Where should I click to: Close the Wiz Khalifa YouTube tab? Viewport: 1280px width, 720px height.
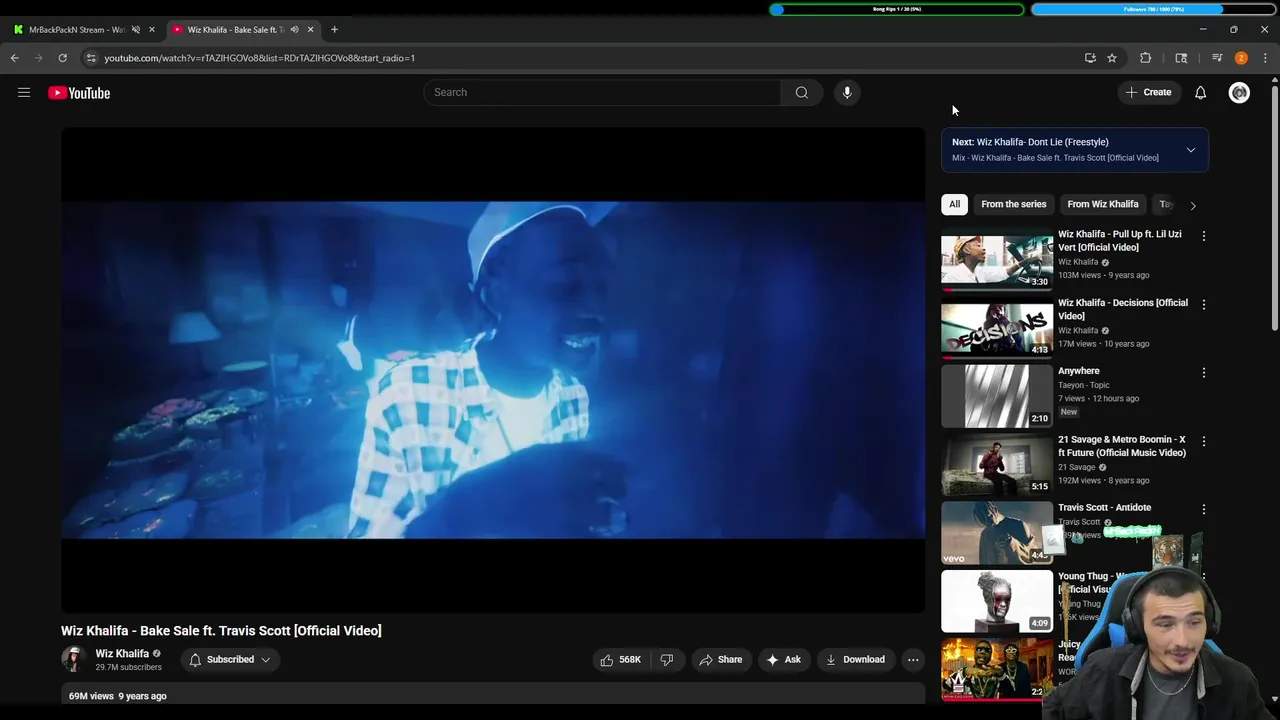point(310,30)
